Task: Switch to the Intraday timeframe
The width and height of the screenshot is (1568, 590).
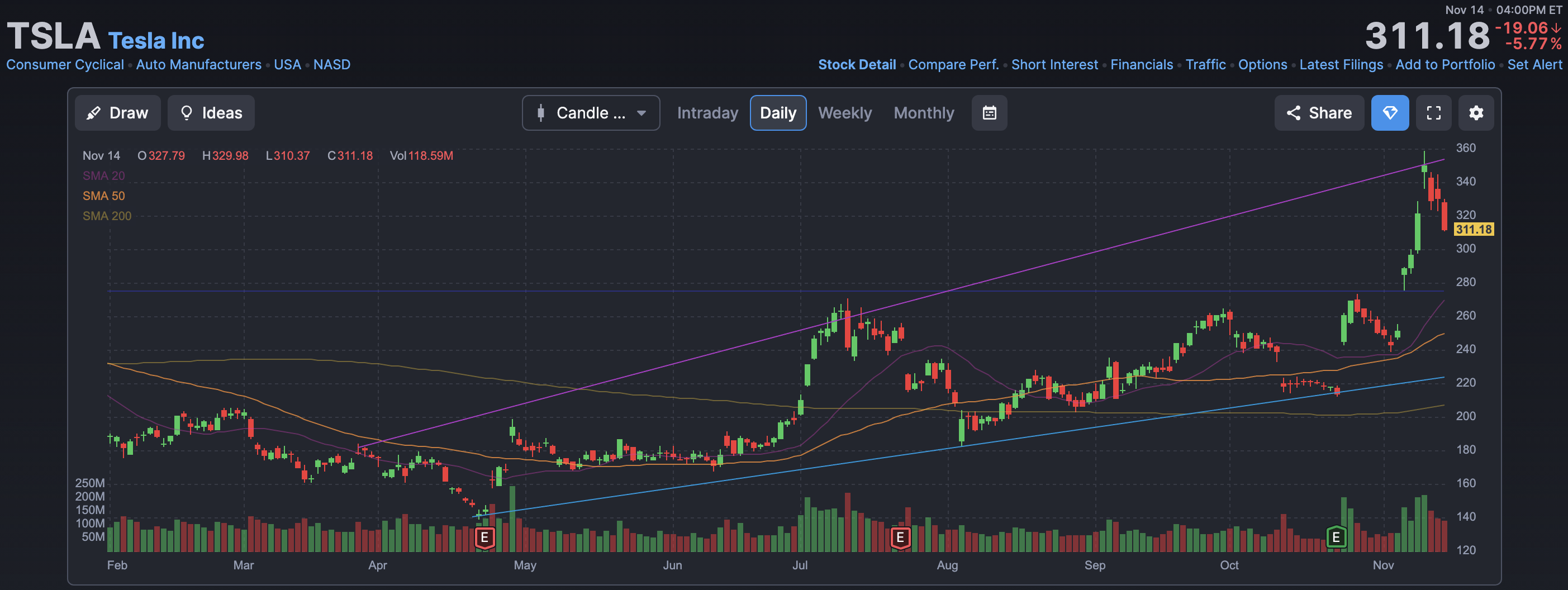Action: pos(707,113)
